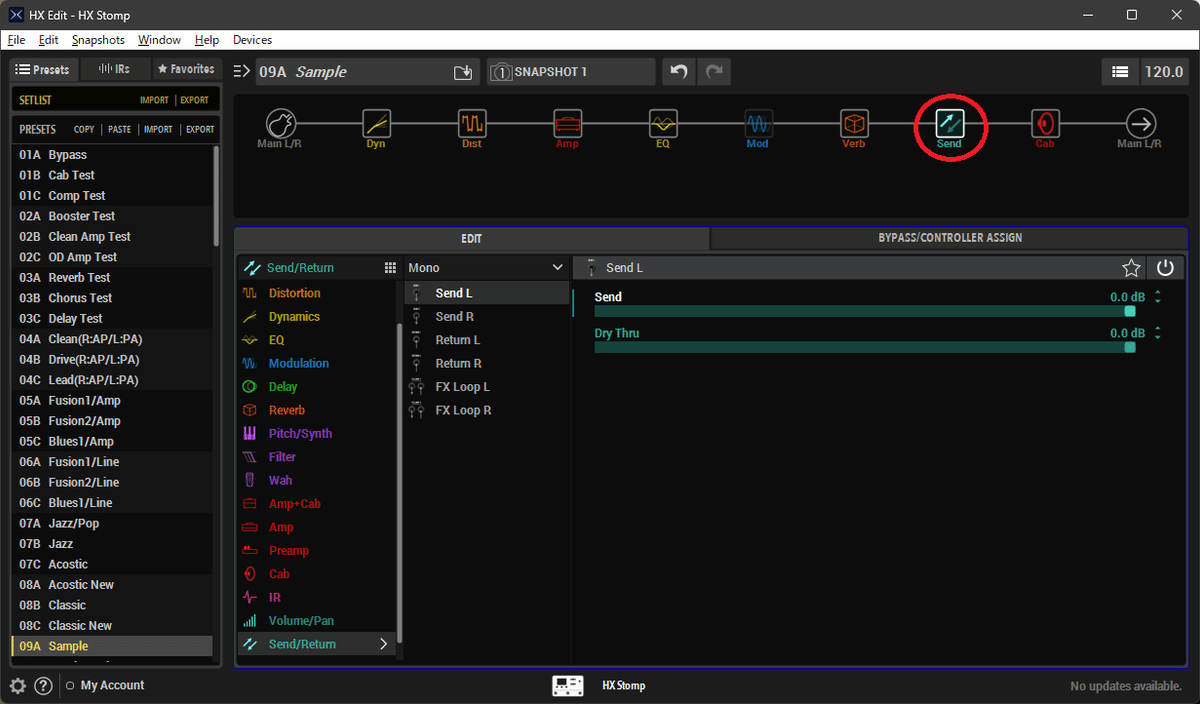Image resolution: width=1200 pixels, height=704 pixels.
Task: Select the Verb block in signal chain
Action: pyautogui.click(x=853, y=123)
